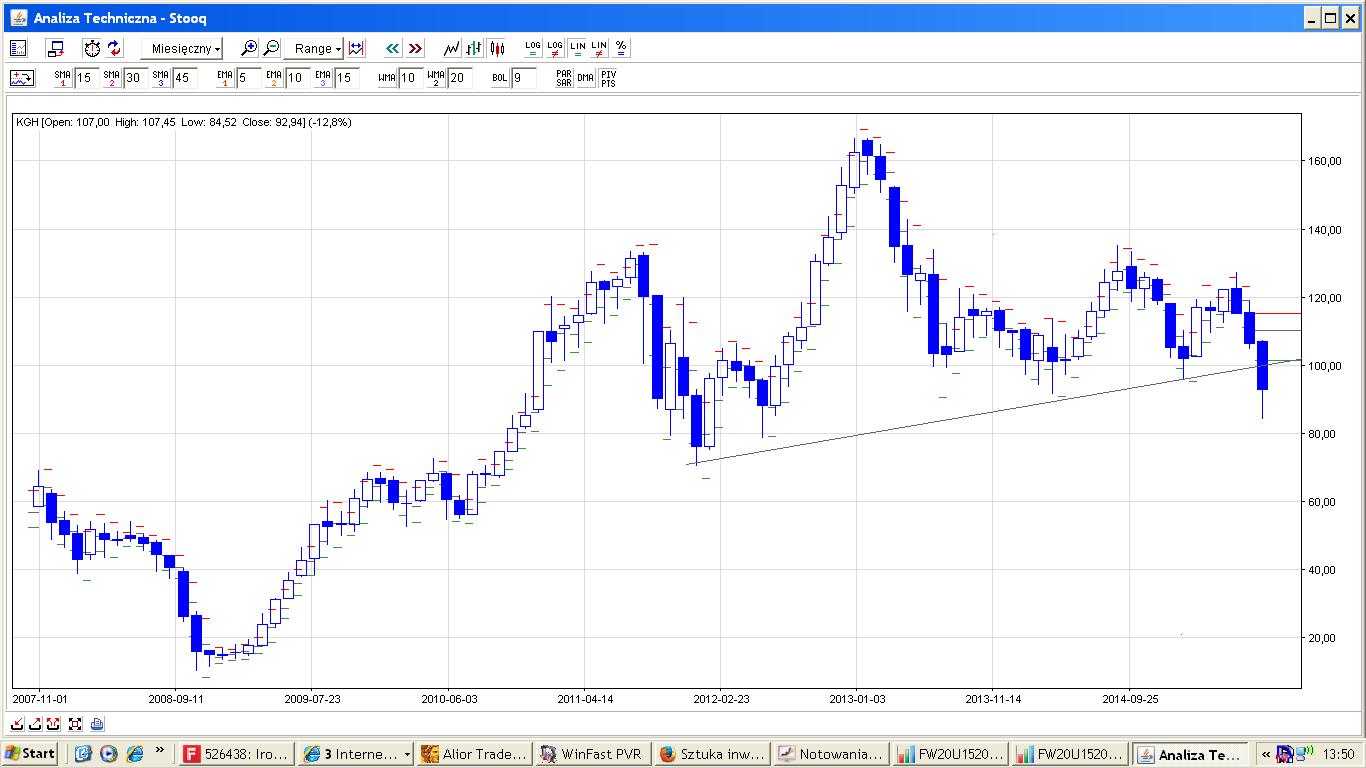Click the WMA 2 period input field
1366x768 pixels.
[459, 78]
